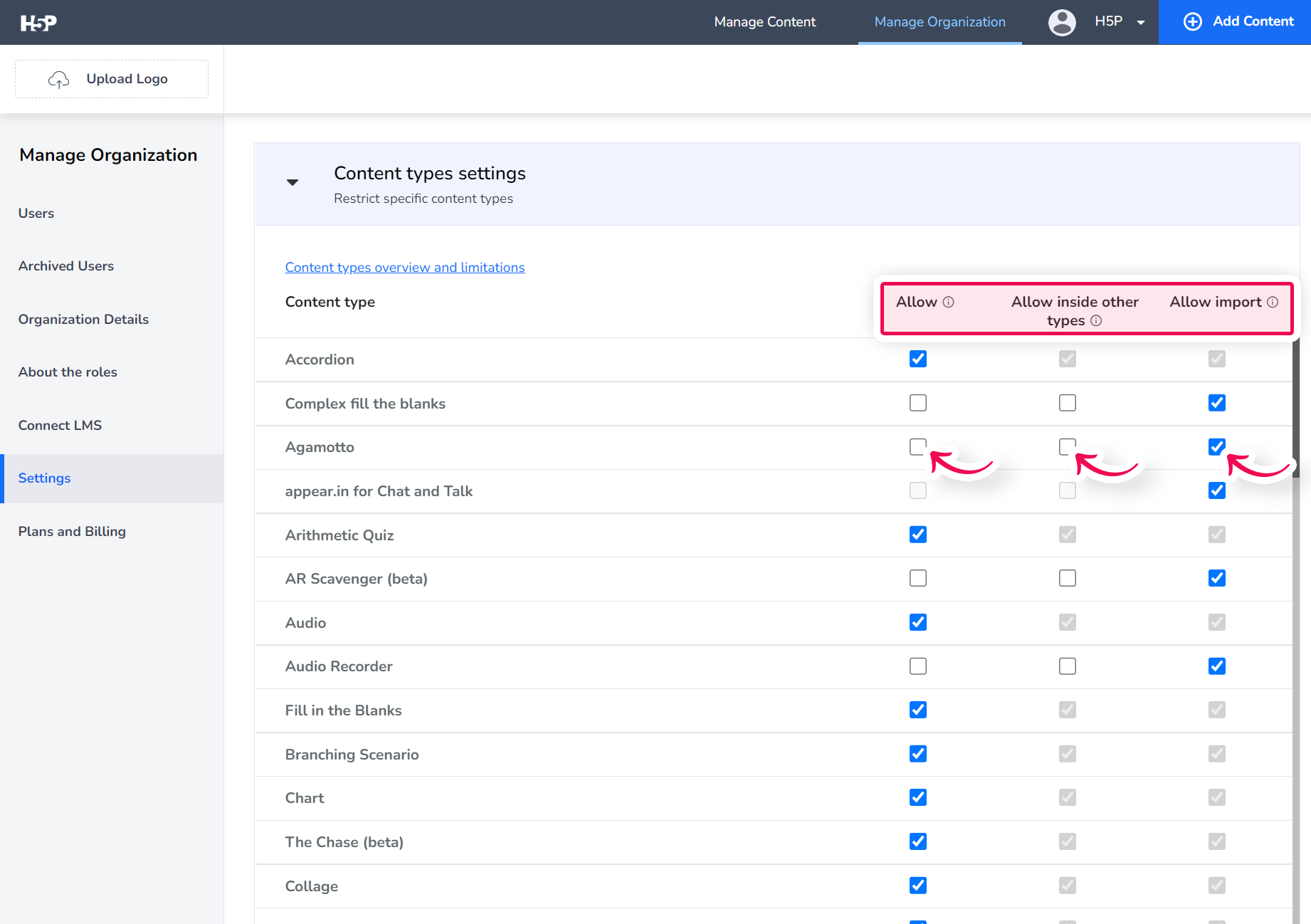
Task: Select Settings in the sidebar
Action: point(112,478)
